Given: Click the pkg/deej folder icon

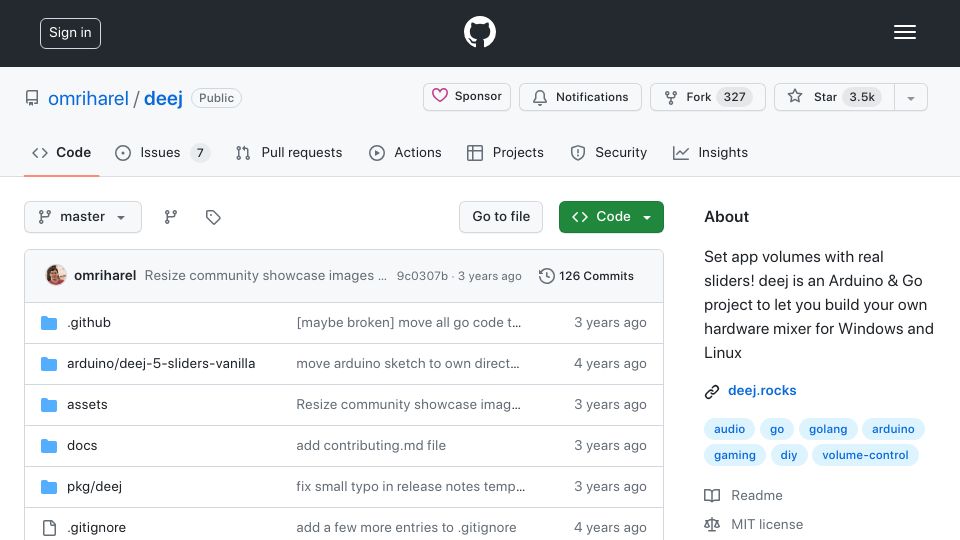Looking at the screenshot, I should [x=49, y=487].
